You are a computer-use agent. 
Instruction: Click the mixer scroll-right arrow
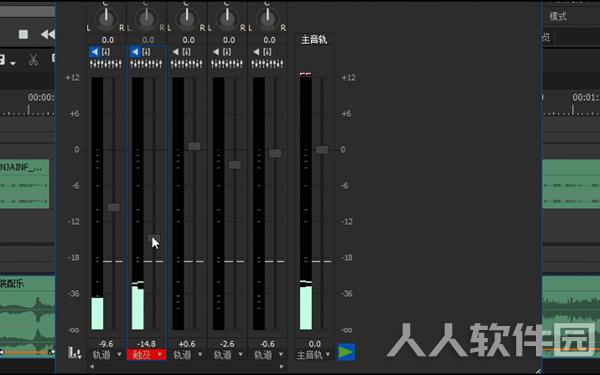[x=282, y=367]
